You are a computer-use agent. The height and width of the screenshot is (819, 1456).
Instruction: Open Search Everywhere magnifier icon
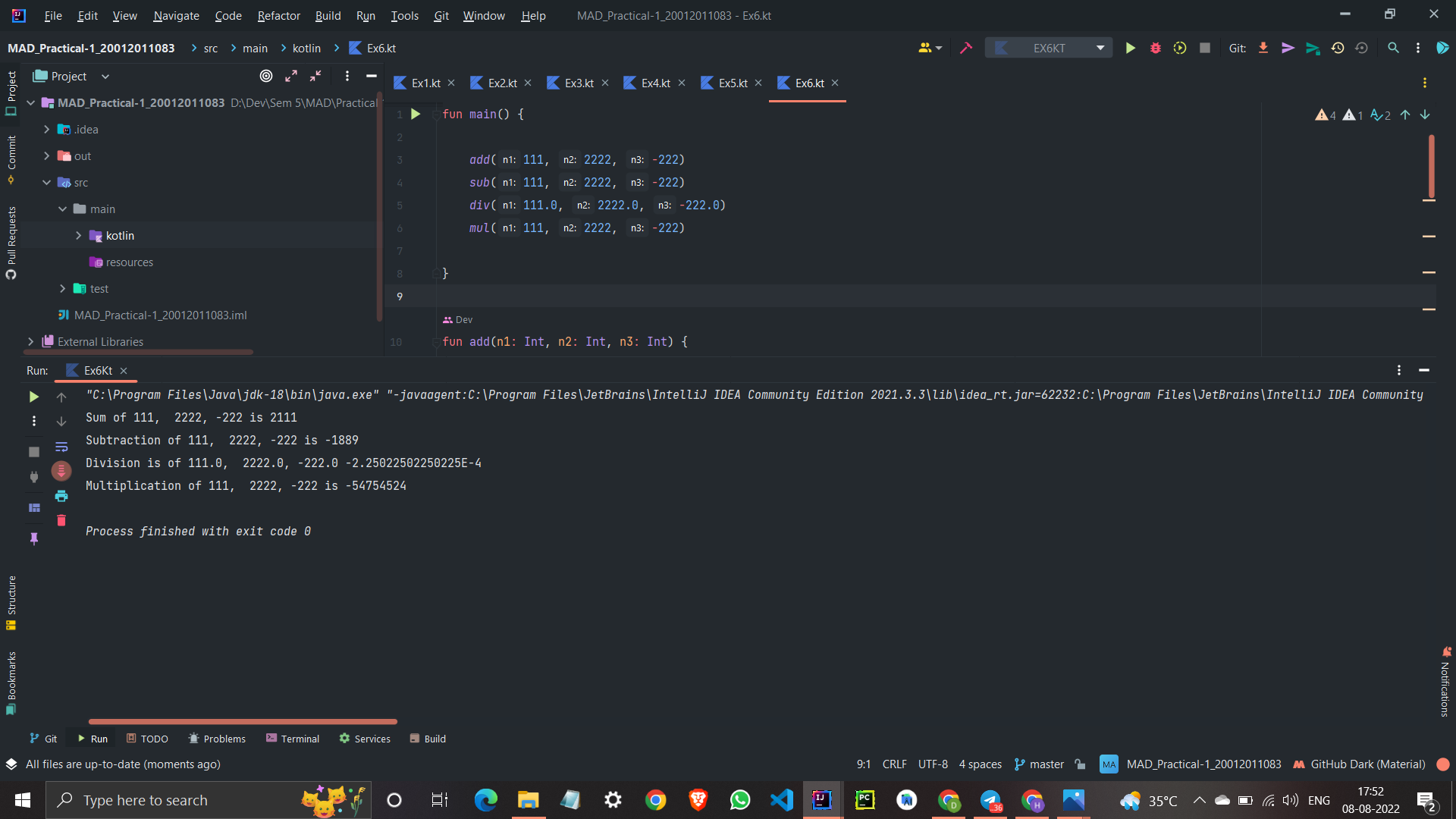pos(1393,48)
